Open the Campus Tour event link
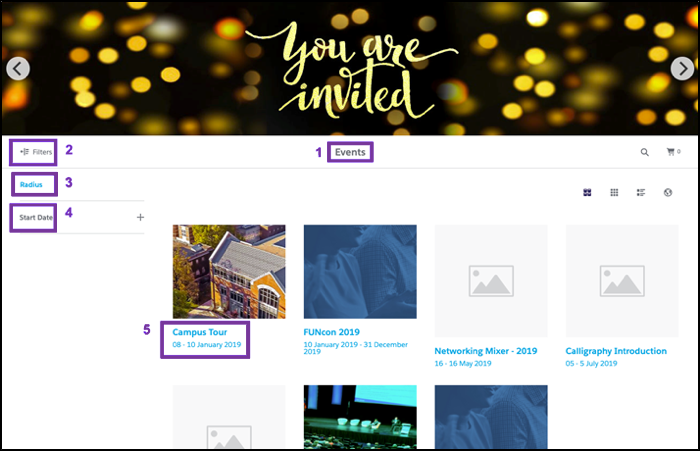This screenshot has height=451, width=700. pos(201,332)
